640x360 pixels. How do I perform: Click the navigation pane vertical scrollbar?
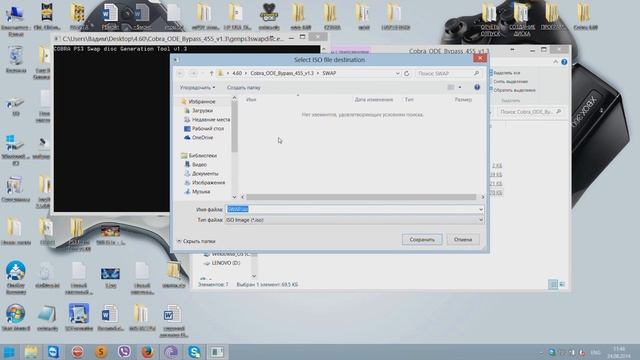click(x=234, y=127)
